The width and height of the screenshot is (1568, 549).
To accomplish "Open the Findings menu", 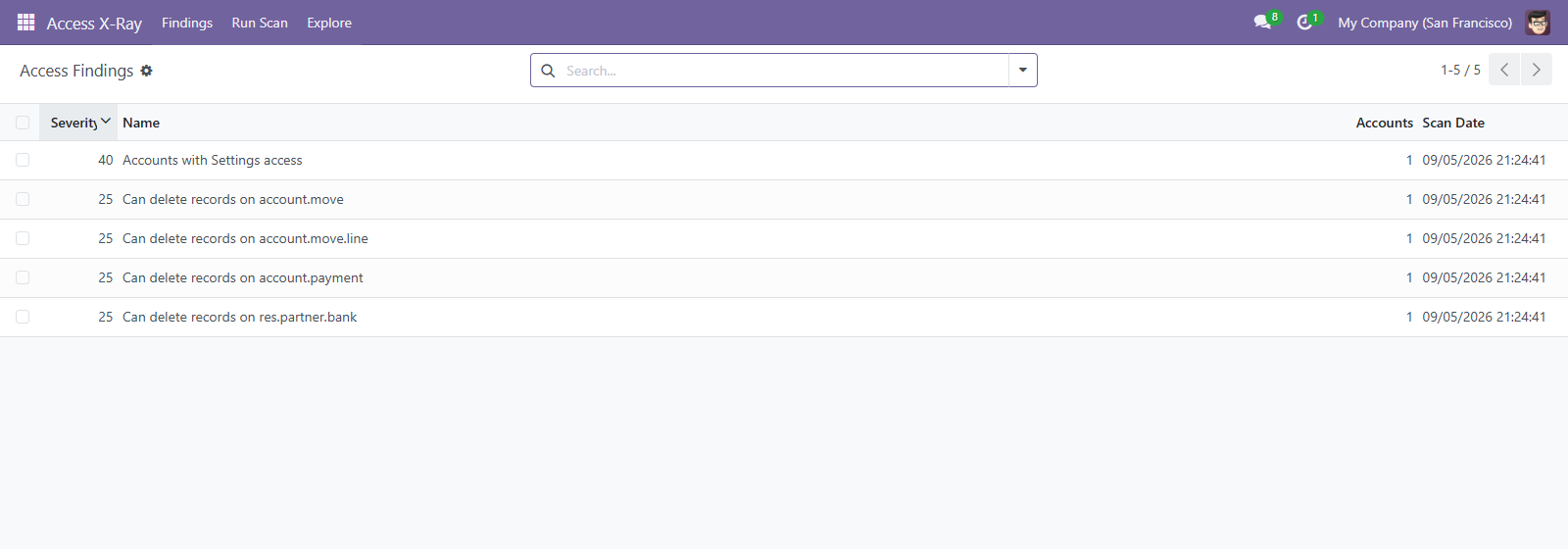I will [x=187, y=23].
